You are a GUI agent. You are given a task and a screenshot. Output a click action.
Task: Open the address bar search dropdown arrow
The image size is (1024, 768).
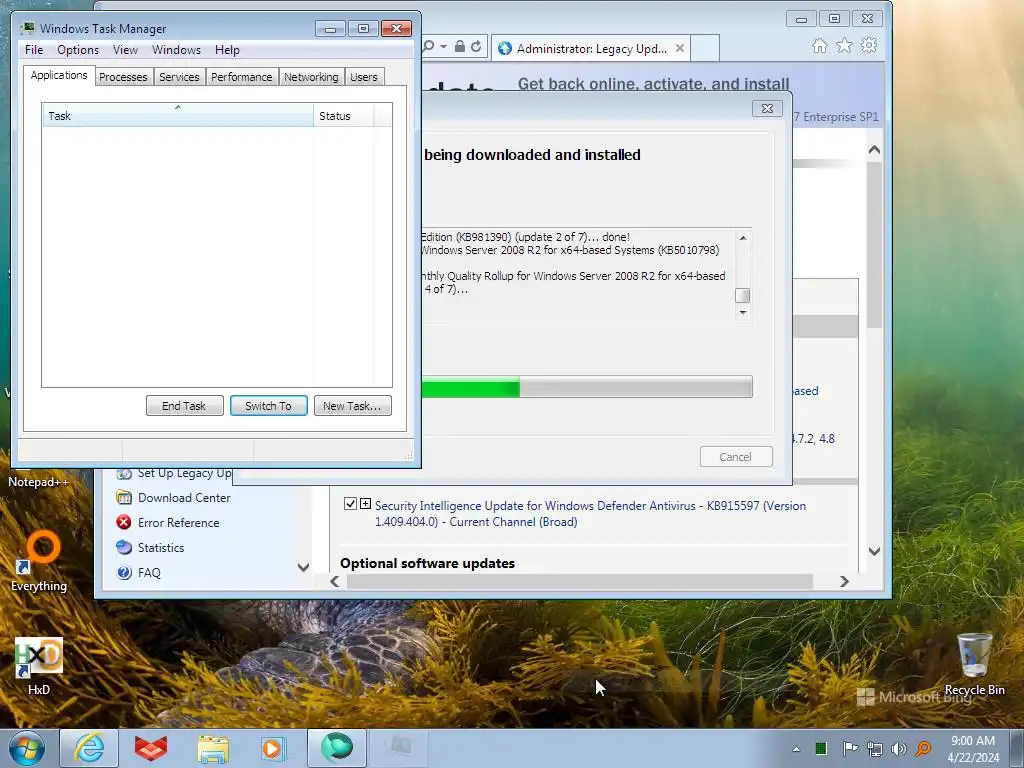coord(443,46)
